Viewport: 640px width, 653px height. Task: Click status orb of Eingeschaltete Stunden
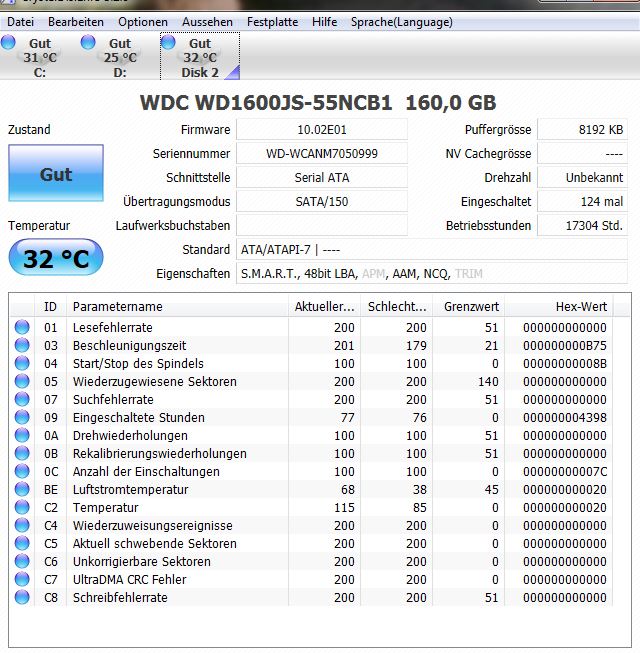pos(22,417)
